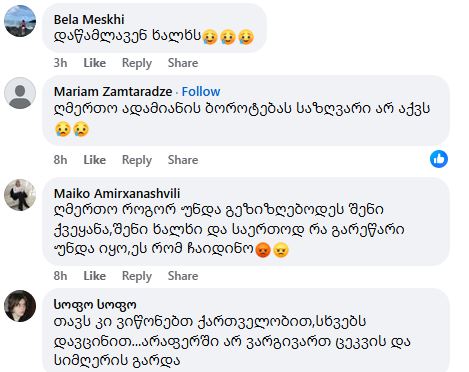Follow Mariam Zamtaradze
This screenshot has height=372, width=469.
click(201, 91)
